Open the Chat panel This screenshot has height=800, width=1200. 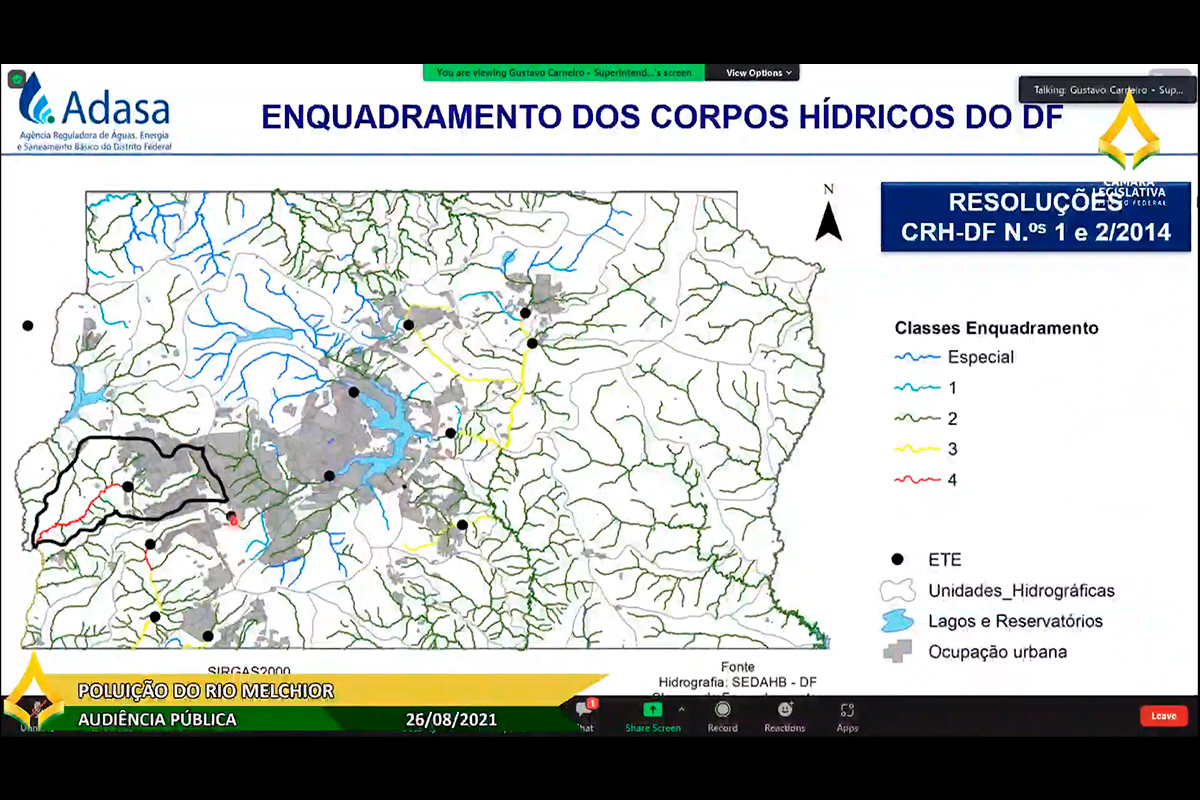(x=586, y=712)
